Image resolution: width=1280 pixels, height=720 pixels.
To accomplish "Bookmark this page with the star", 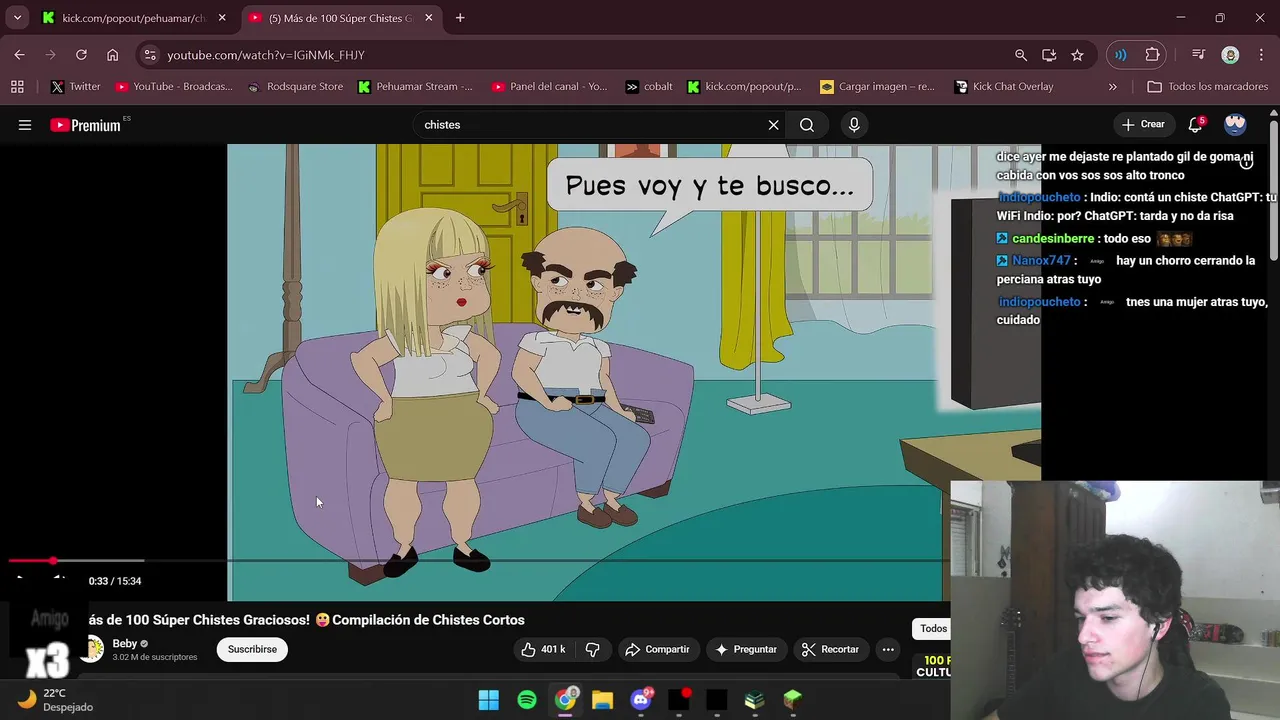I will [x=1077, y=55].
